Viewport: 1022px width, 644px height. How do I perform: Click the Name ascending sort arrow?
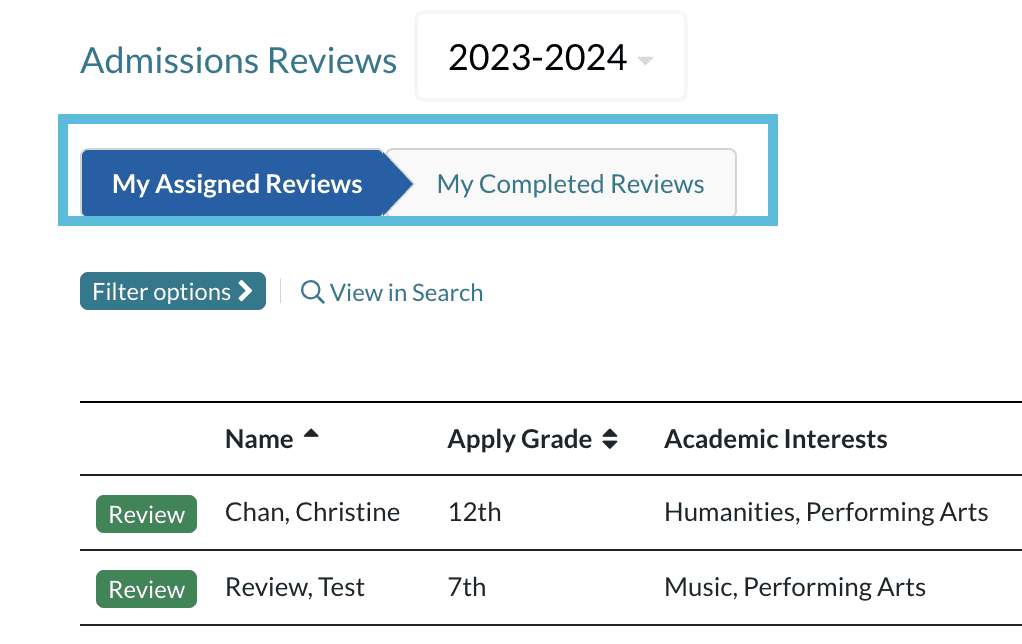(x=311, y=434)
